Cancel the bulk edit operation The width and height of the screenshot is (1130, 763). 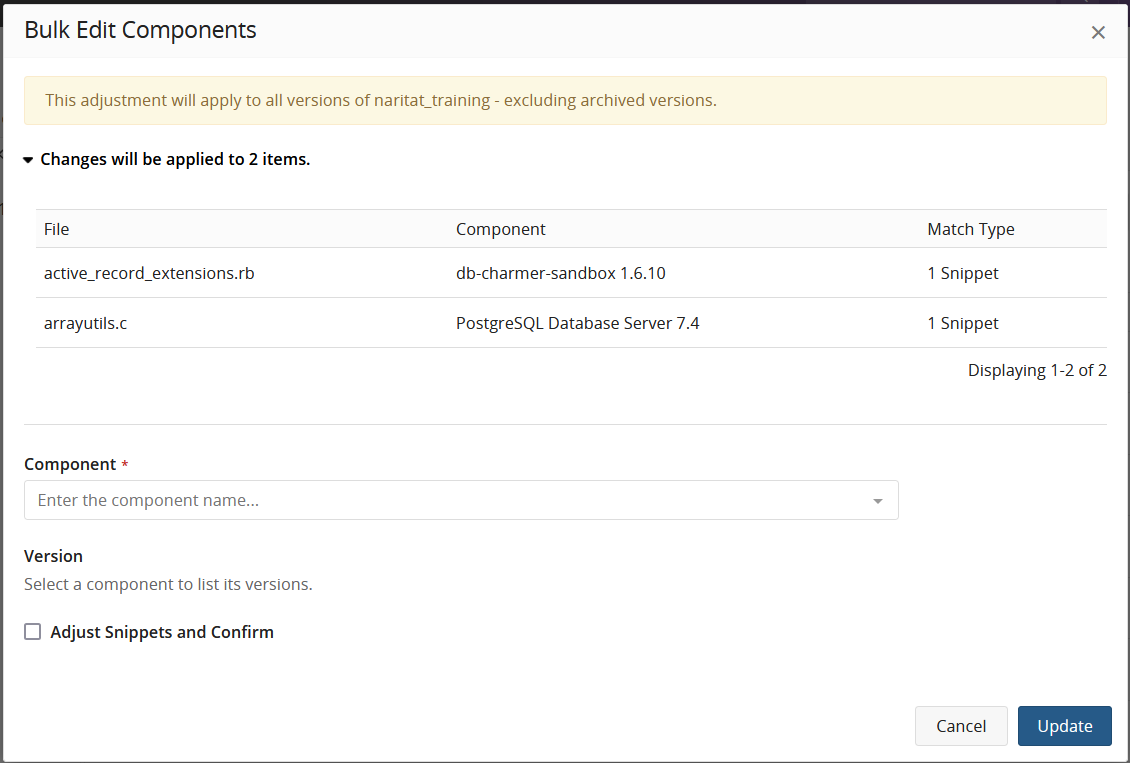(961, 725)
